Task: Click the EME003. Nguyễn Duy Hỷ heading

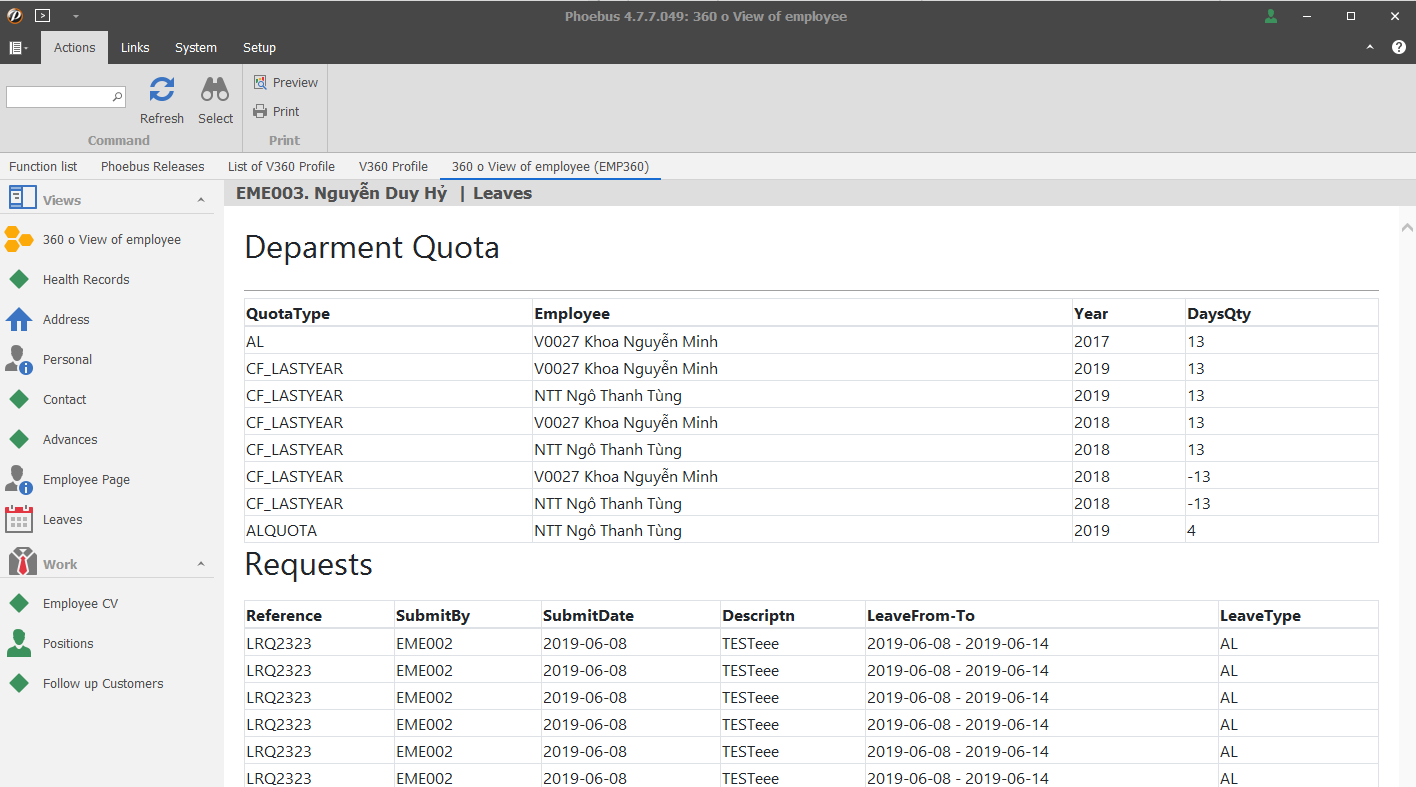Action: (x=341, y=193)
